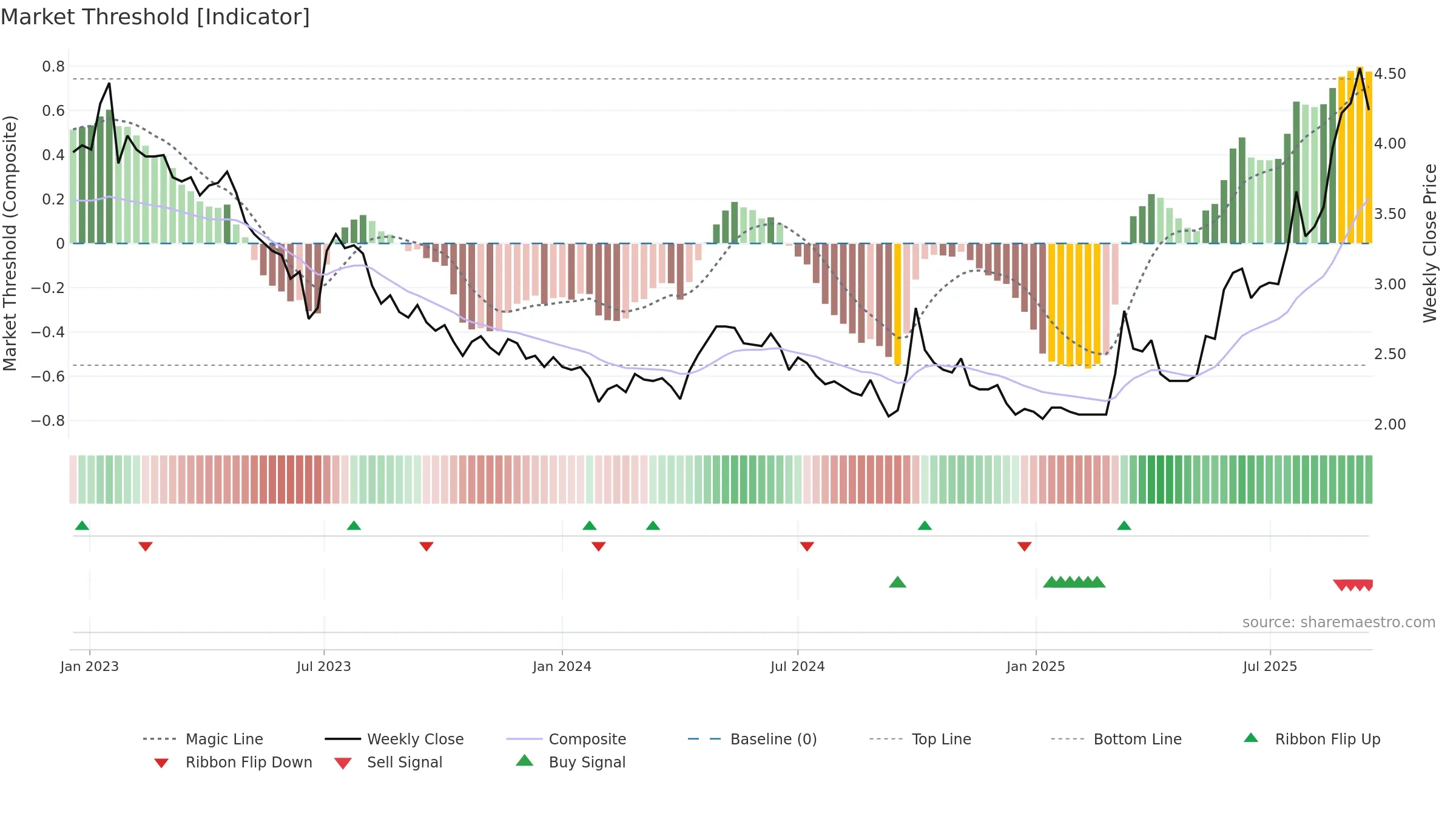
Task: Click the Jan 2024 x-axis label
Action: click(x=562, y=666)
